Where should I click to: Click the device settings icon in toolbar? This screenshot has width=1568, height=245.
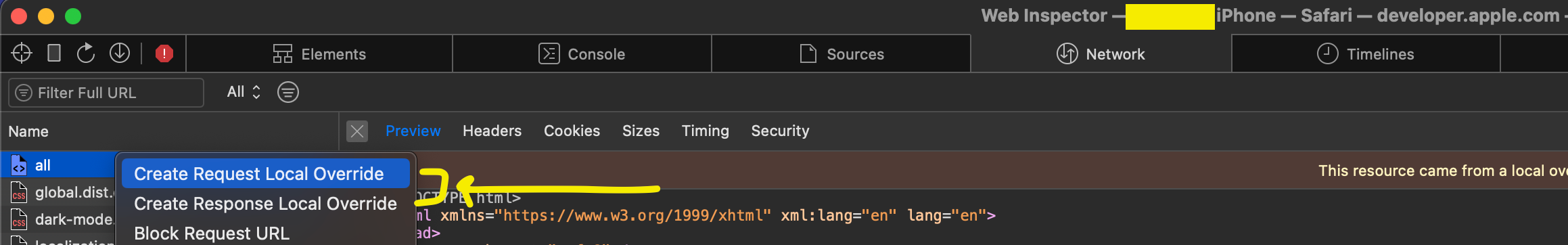54,53
